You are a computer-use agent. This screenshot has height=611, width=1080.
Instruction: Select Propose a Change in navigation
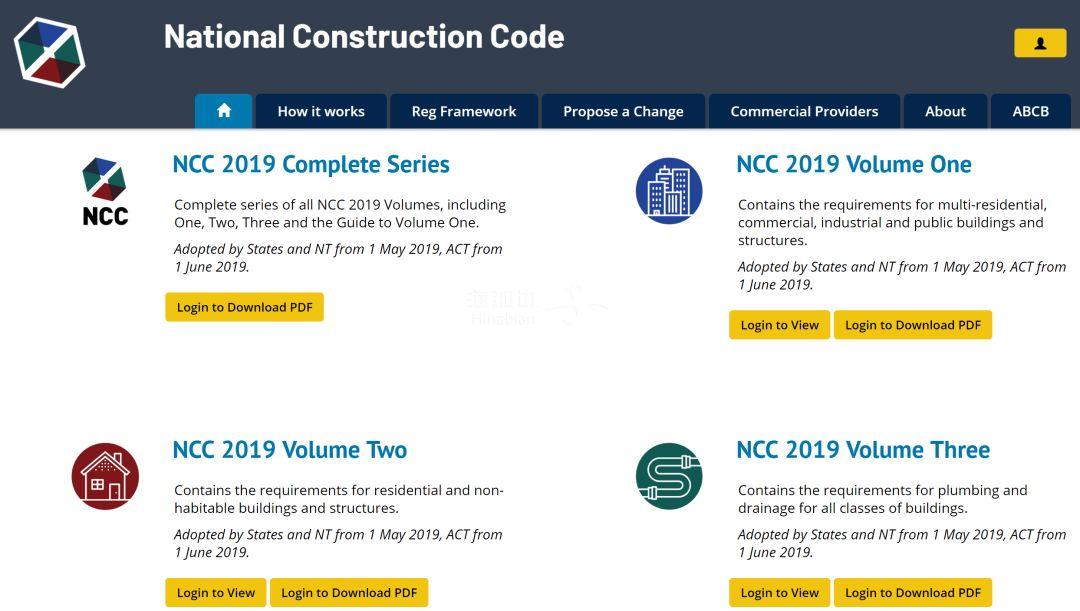pyautogui.click(x=623, y=111)
